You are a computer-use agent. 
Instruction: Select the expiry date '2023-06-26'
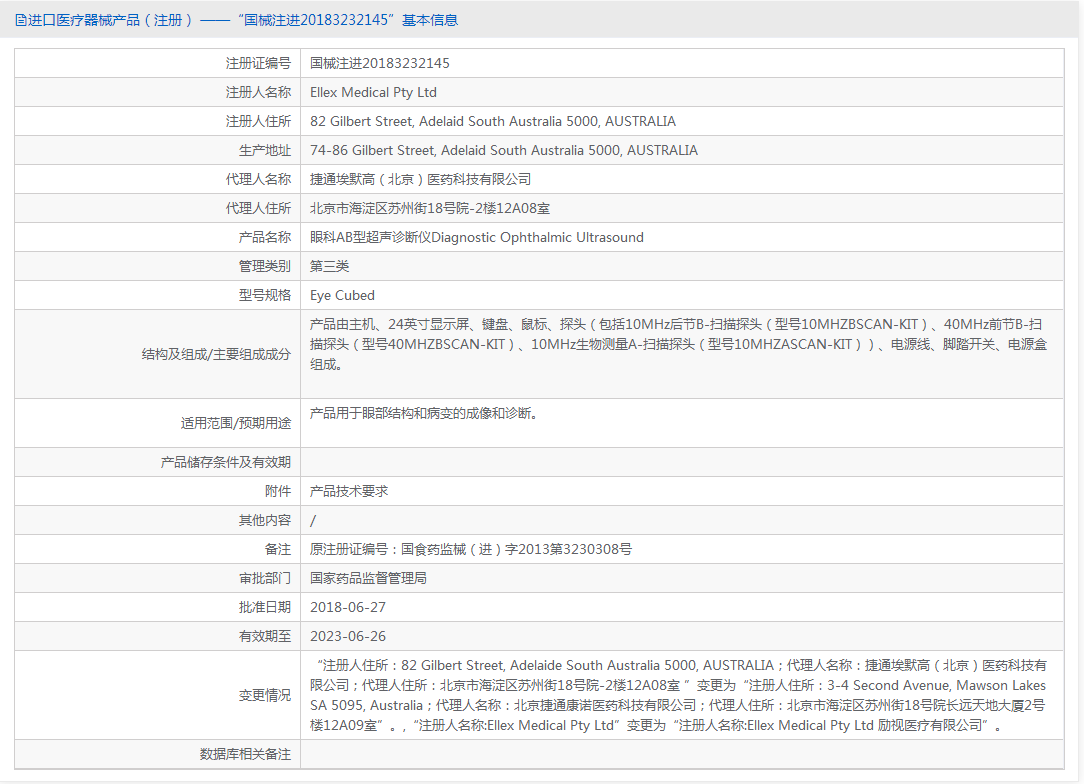[347, 635]
